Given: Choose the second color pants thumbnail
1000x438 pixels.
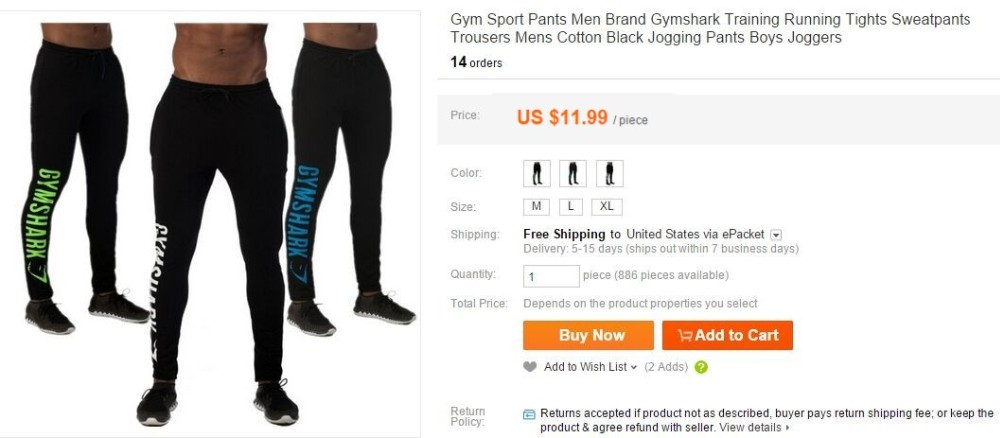Looking at the screenshot, I should 573,173.
